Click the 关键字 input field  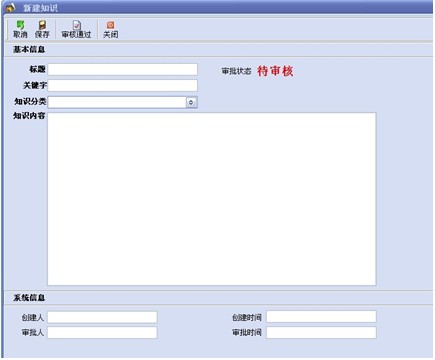(x=123, y=85)
